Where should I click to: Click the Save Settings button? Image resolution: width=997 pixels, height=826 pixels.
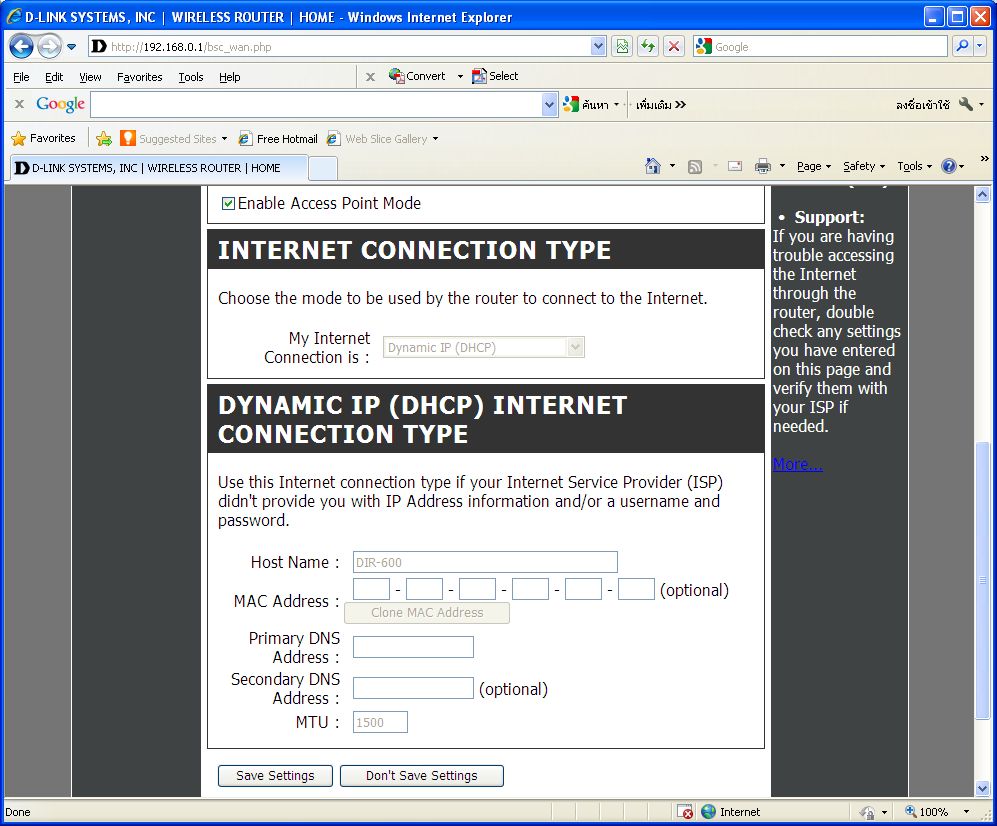(x=275, y=776)
